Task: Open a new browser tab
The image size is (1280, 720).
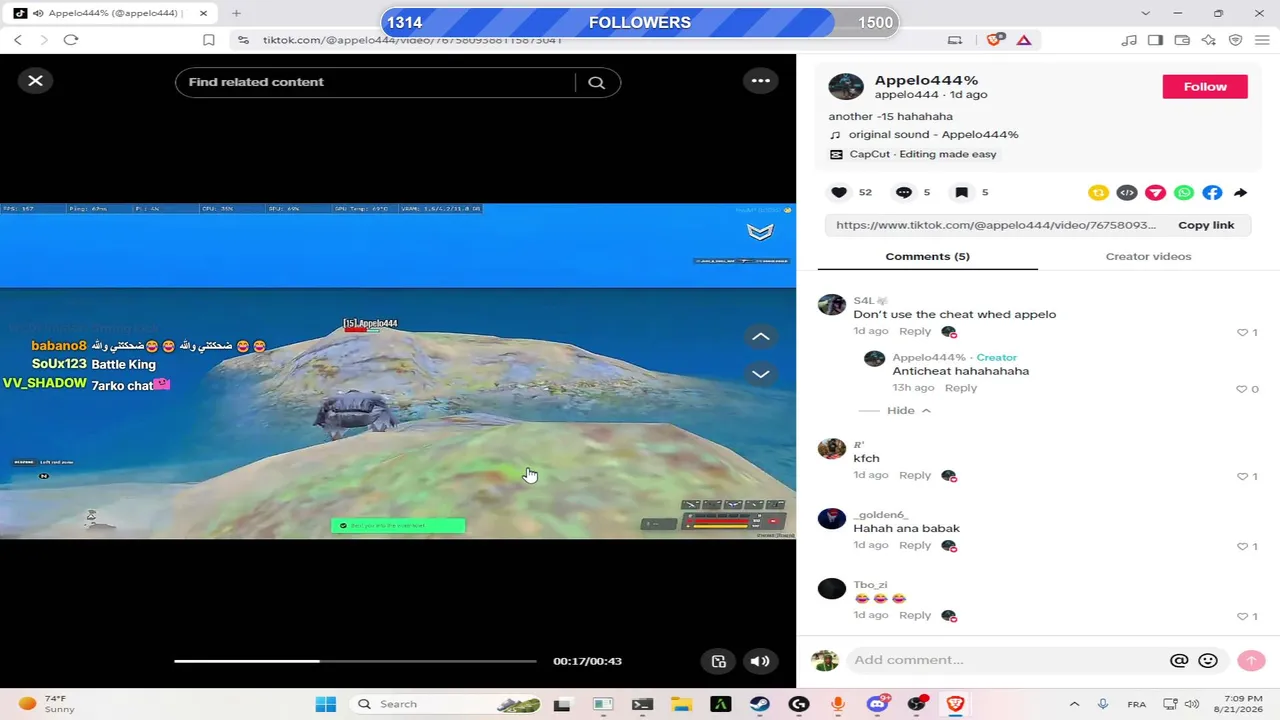Action: pyautogui.click(x=236, y=13)
